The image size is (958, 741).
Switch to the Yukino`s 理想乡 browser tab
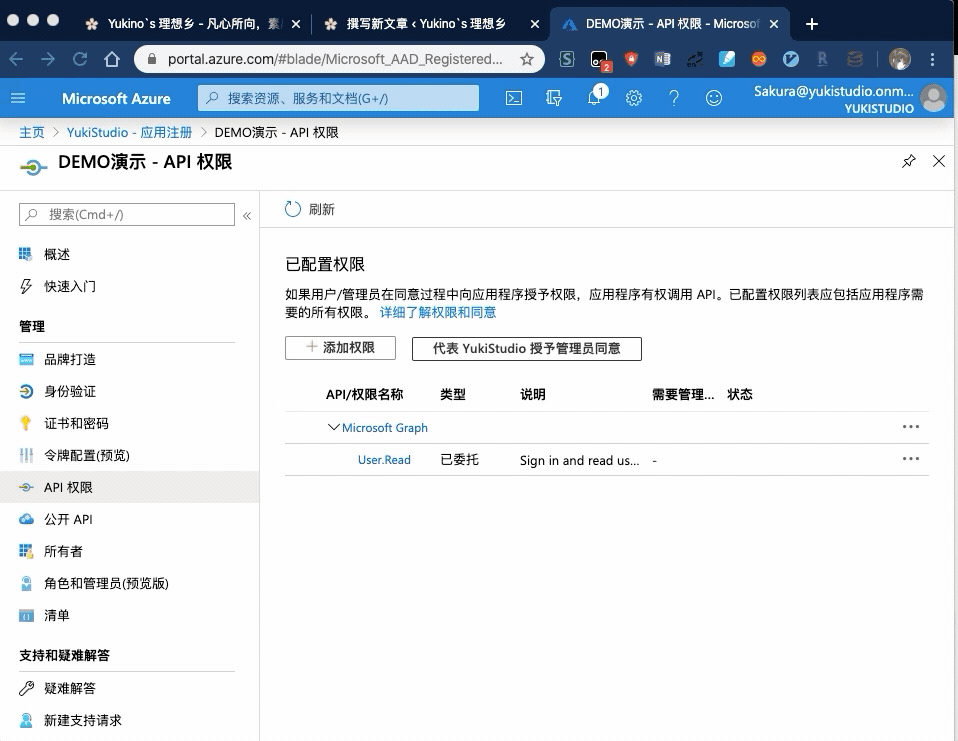click(194, 24)
